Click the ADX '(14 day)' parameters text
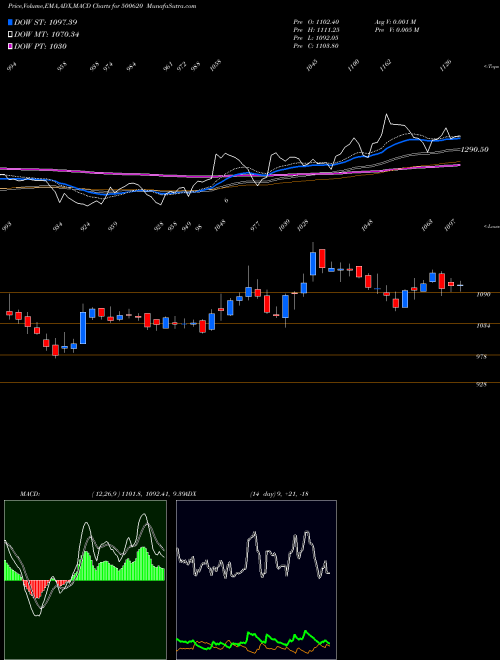The image size is (500, 660). tap(263, 494)
